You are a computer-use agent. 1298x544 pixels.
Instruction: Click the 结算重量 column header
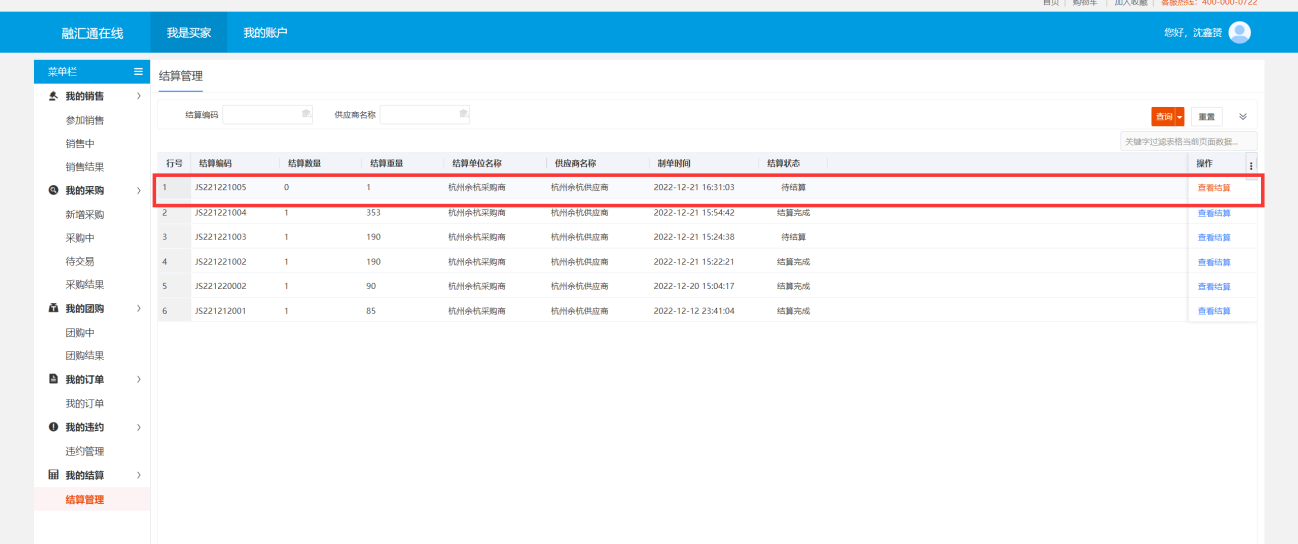click(x=386, y=163)
